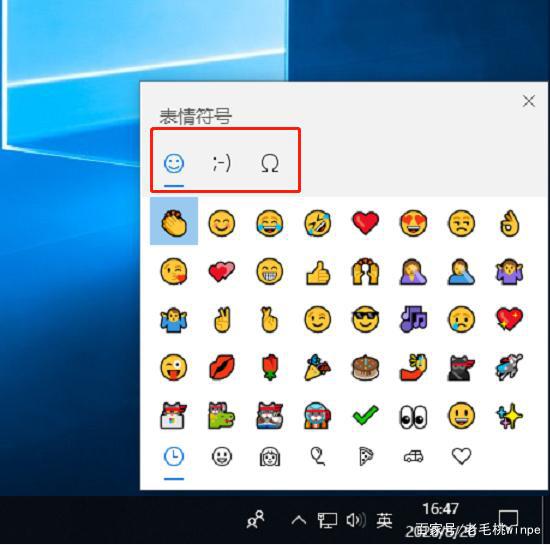This screenshot has width=550, height=545.
Task: Insert the single red heart emoji
Action: click(x=365, y=223)
